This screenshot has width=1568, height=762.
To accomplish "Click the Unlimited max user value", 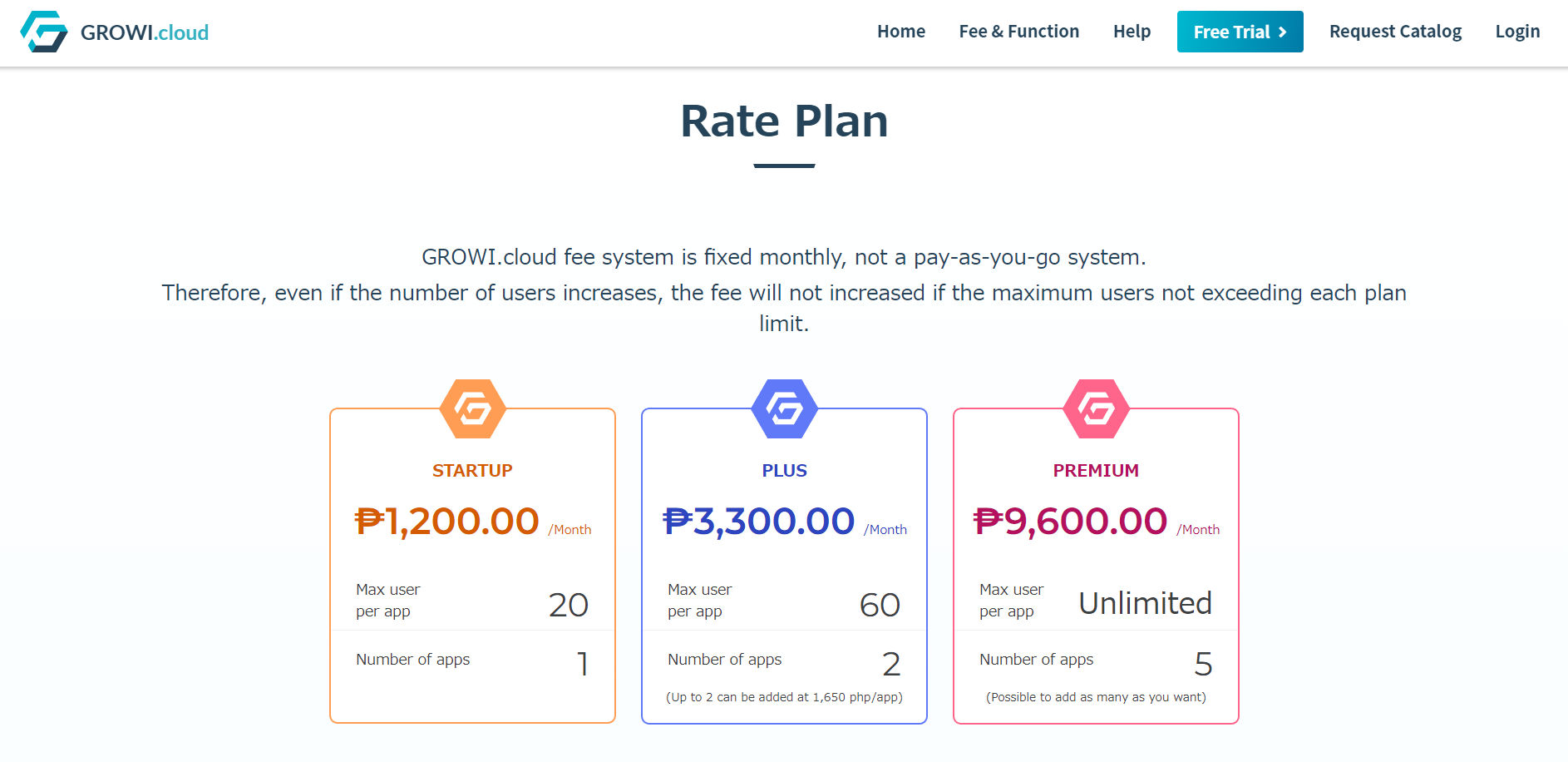I will point(1145,603).
